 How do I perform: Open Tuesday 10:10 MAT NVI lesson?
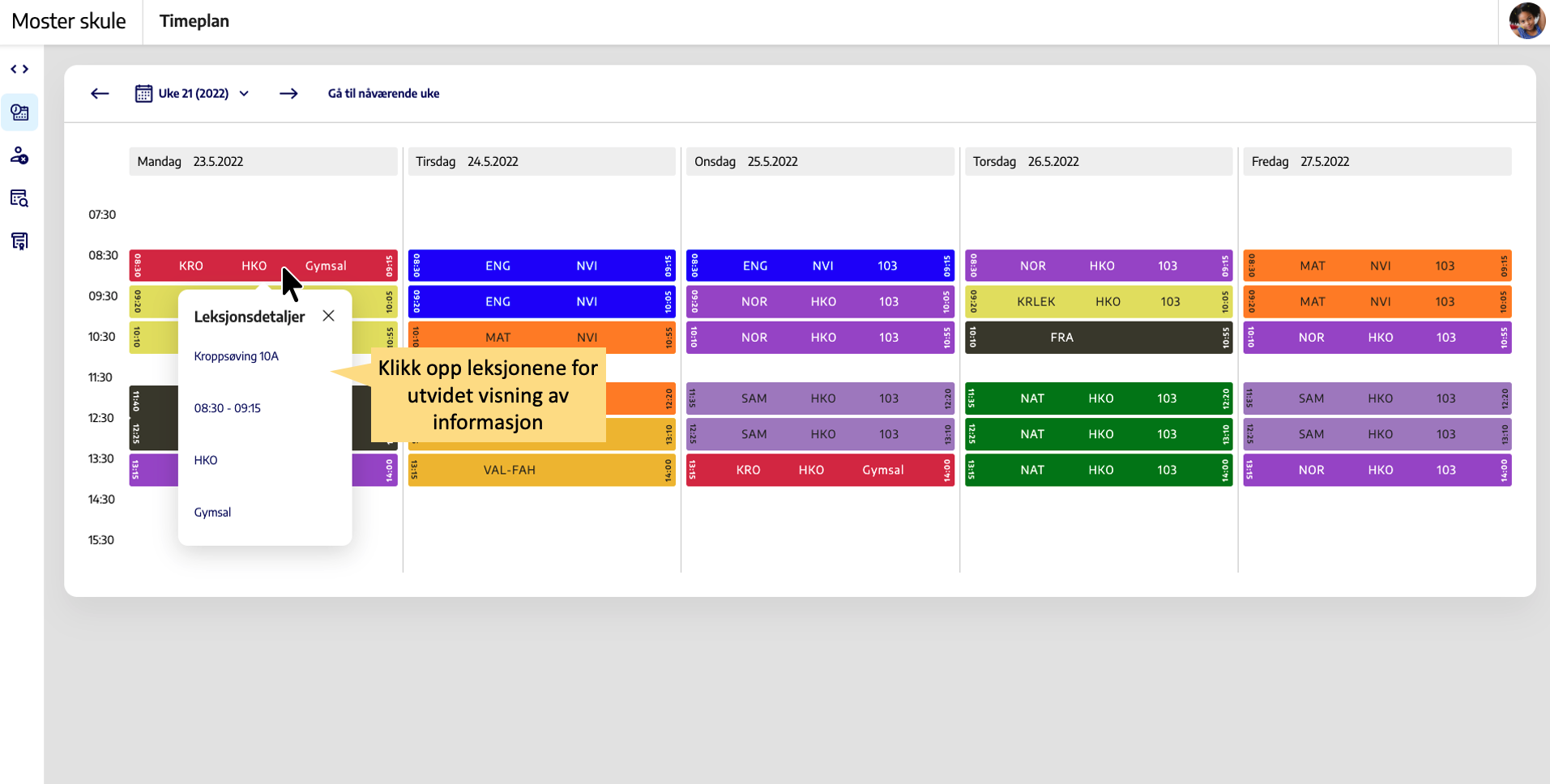point(542,337)
